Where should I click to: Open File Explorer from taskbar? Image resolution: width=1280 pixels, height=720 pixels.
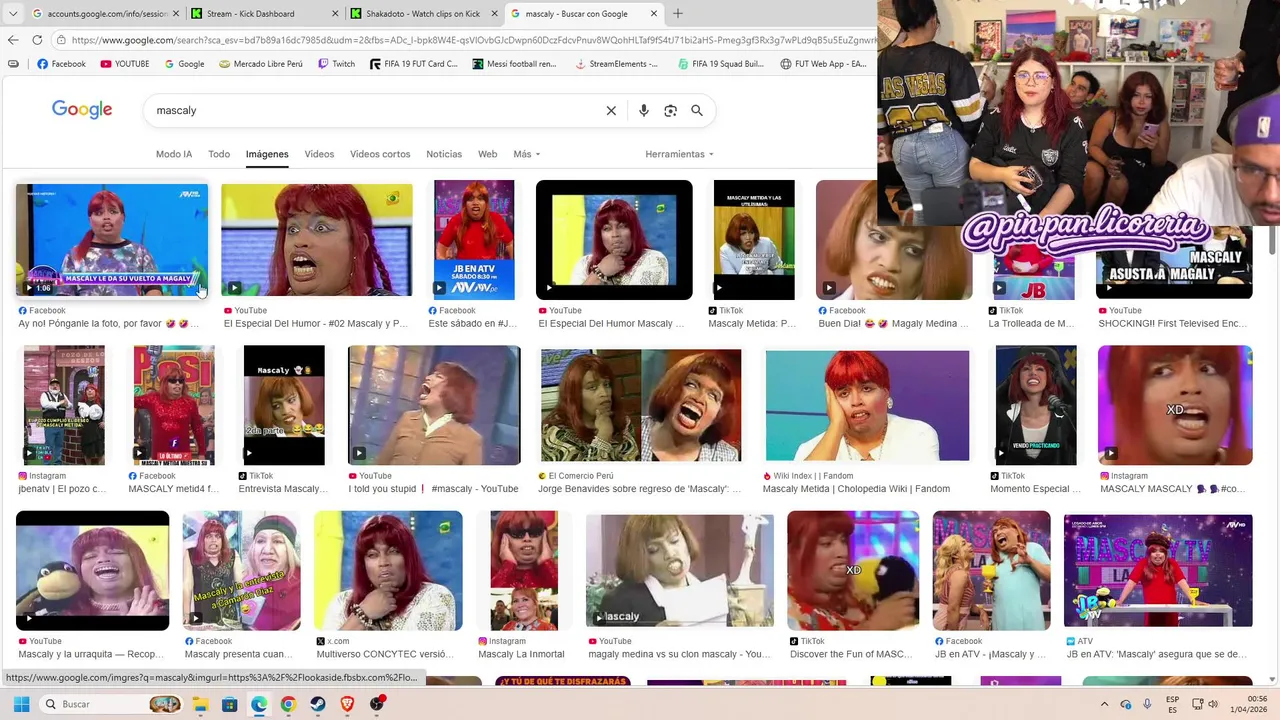tap(200, 704)
